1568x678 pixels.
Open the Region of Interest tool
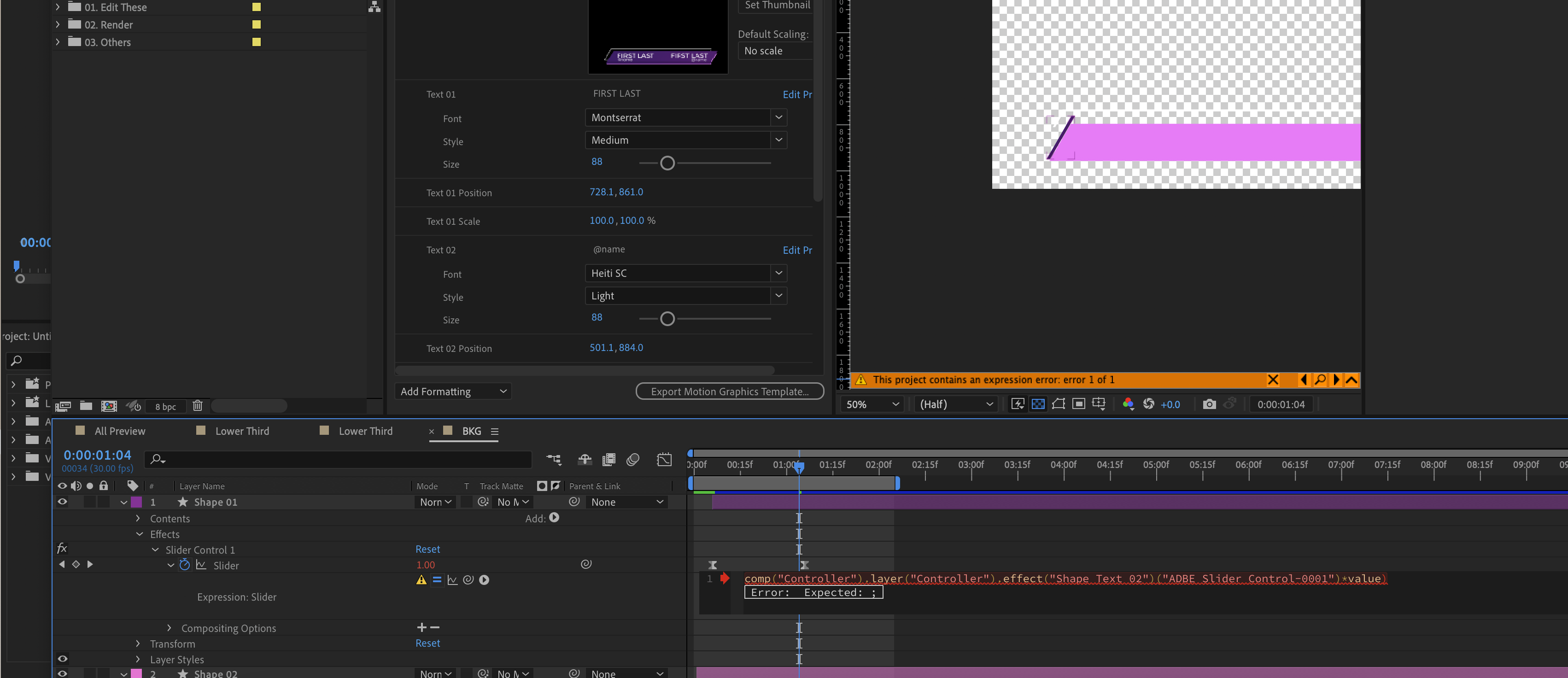[x=1079, y=403]
